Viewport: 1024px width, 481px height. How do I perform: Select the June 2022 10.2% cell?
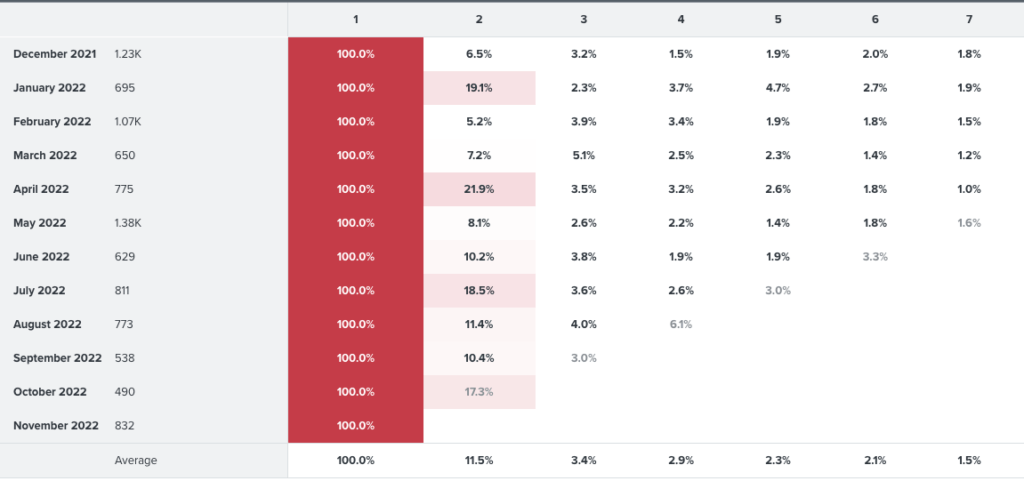tap(479, 256)
